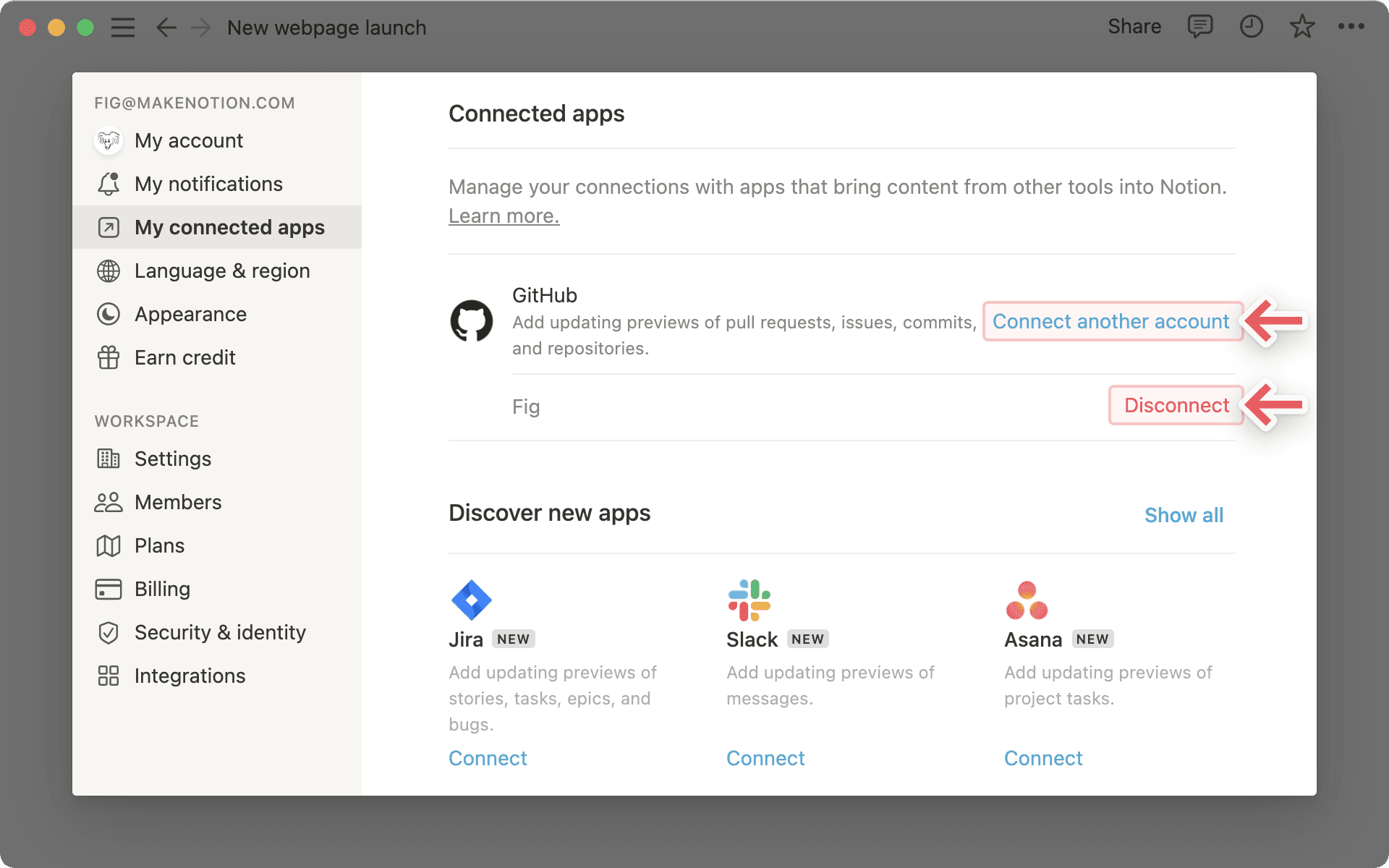Click the GitHub logo icon
The height and width of the screenshot is (868, 1389).
(x=472, y=320)
